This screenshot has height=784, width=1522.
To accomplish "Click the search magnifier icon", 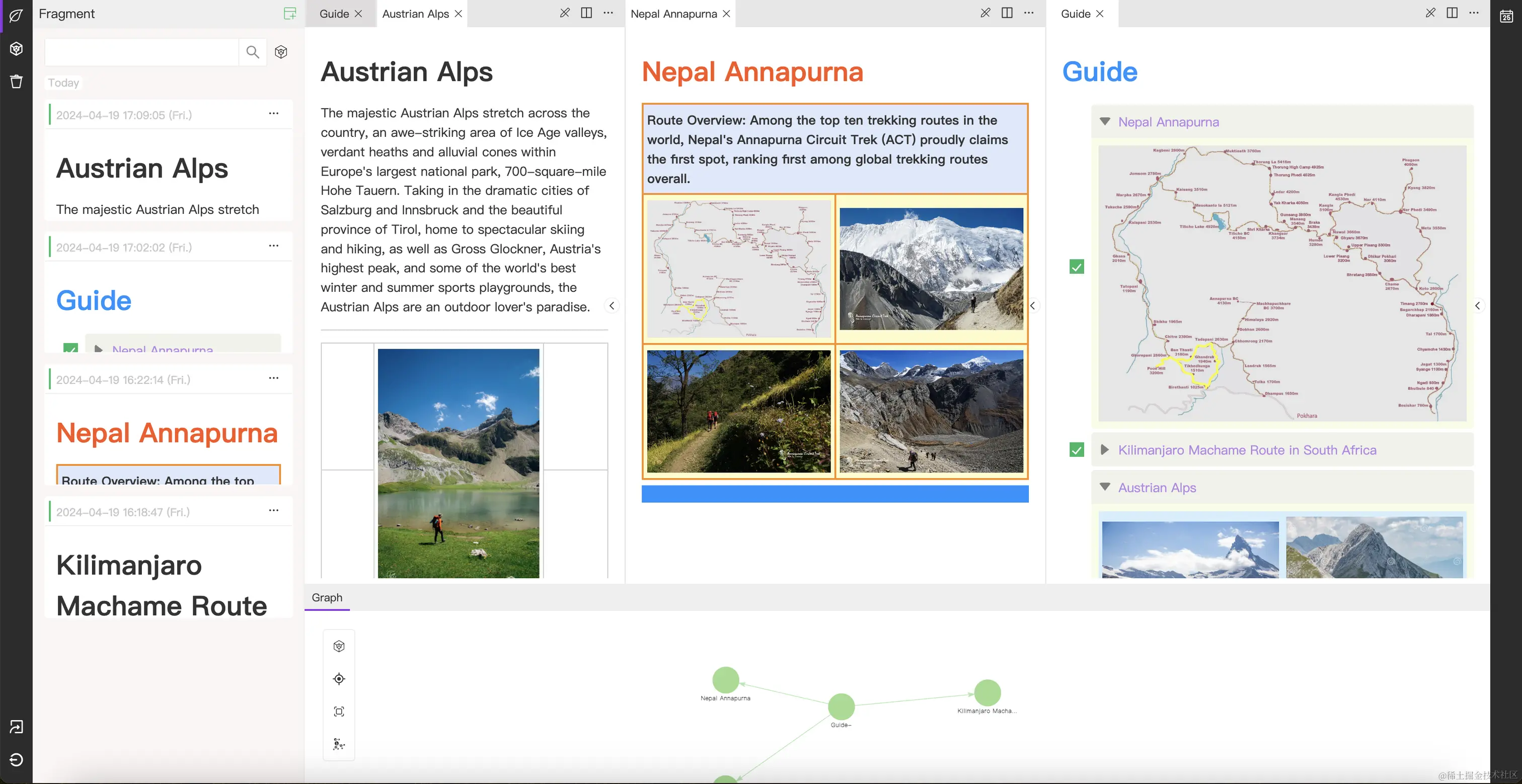I will (x=252, y=52).
